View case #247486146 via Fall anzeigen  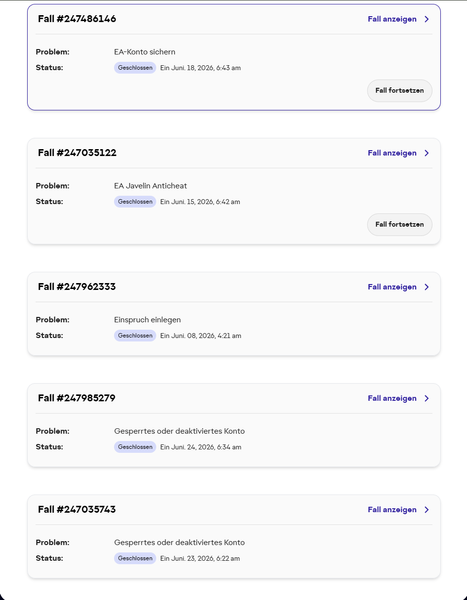(392, 19)
